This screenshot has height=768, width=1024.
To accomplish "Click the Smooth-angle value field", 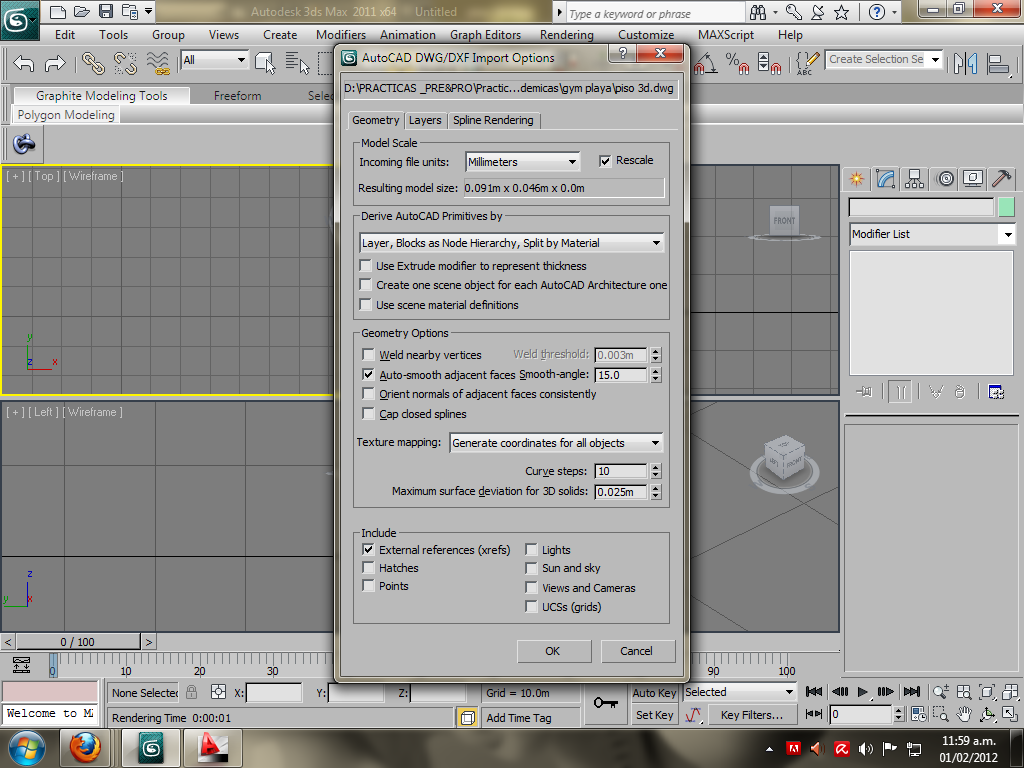I will [x=620, y=375].
